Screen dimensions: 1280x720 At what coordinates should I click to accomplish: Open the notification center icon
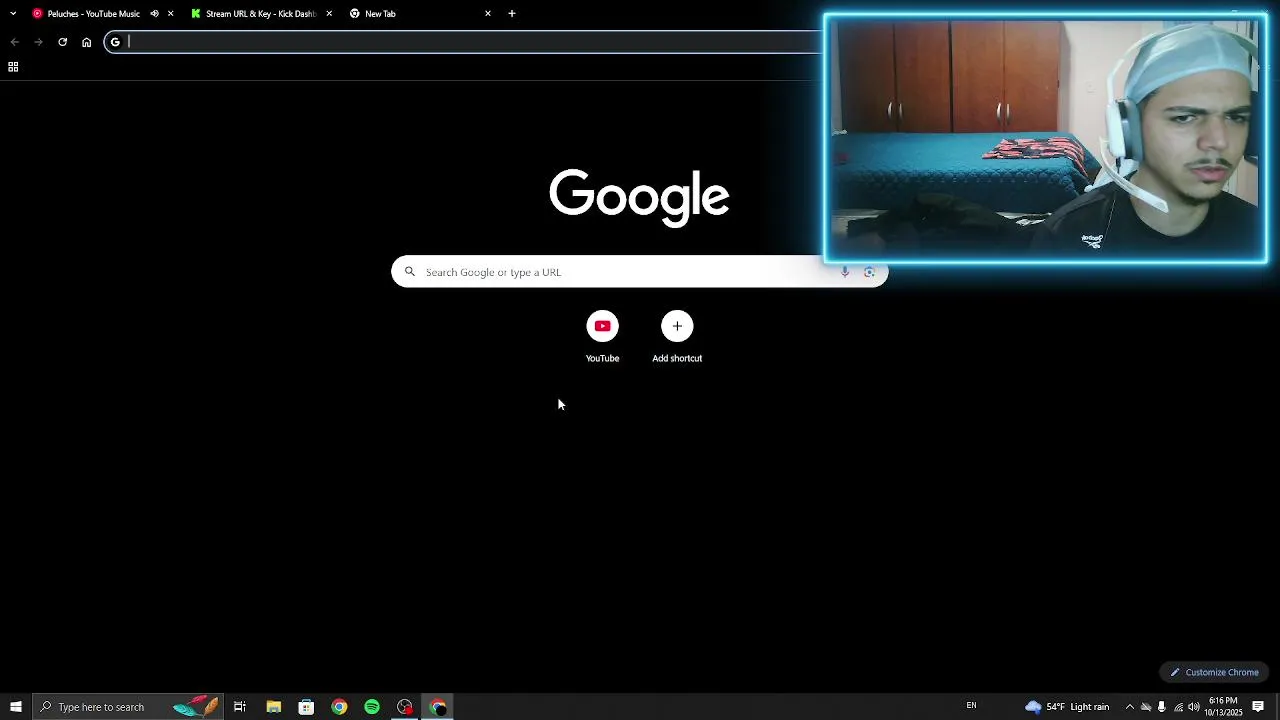pos(1258,707)
